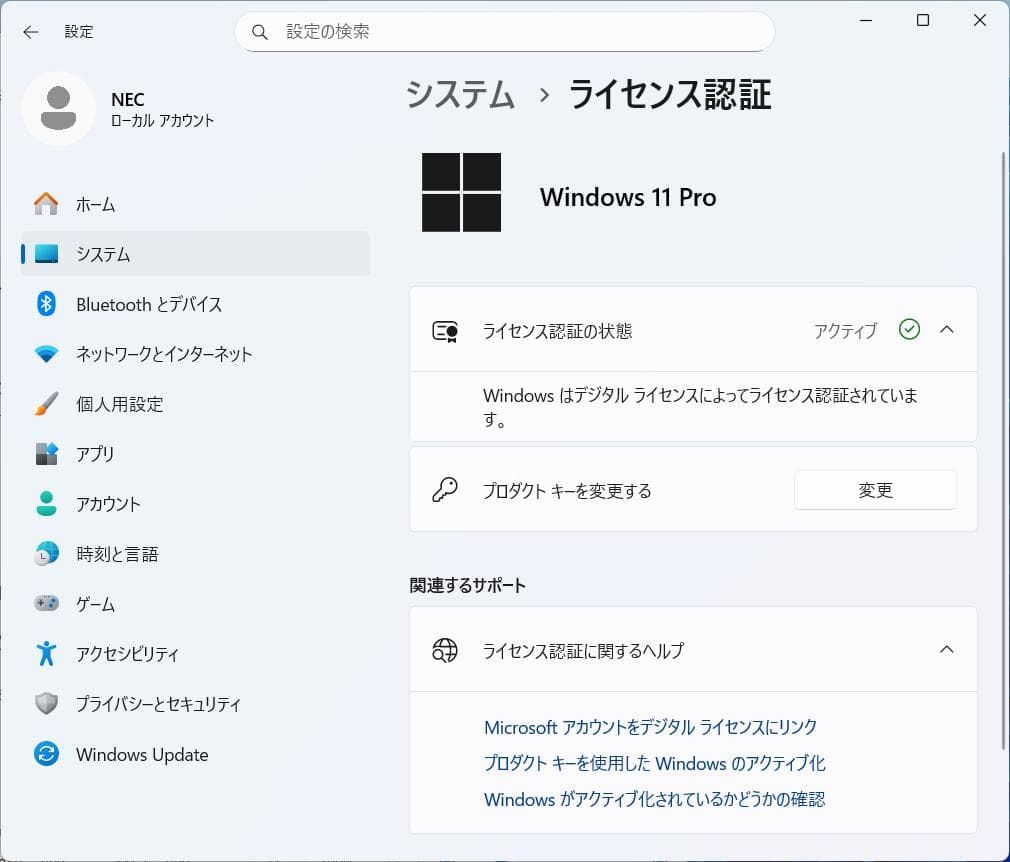Click the 時刻と言語 icon
Viewport: 1010px width, 862px height.
coord(47,554)
